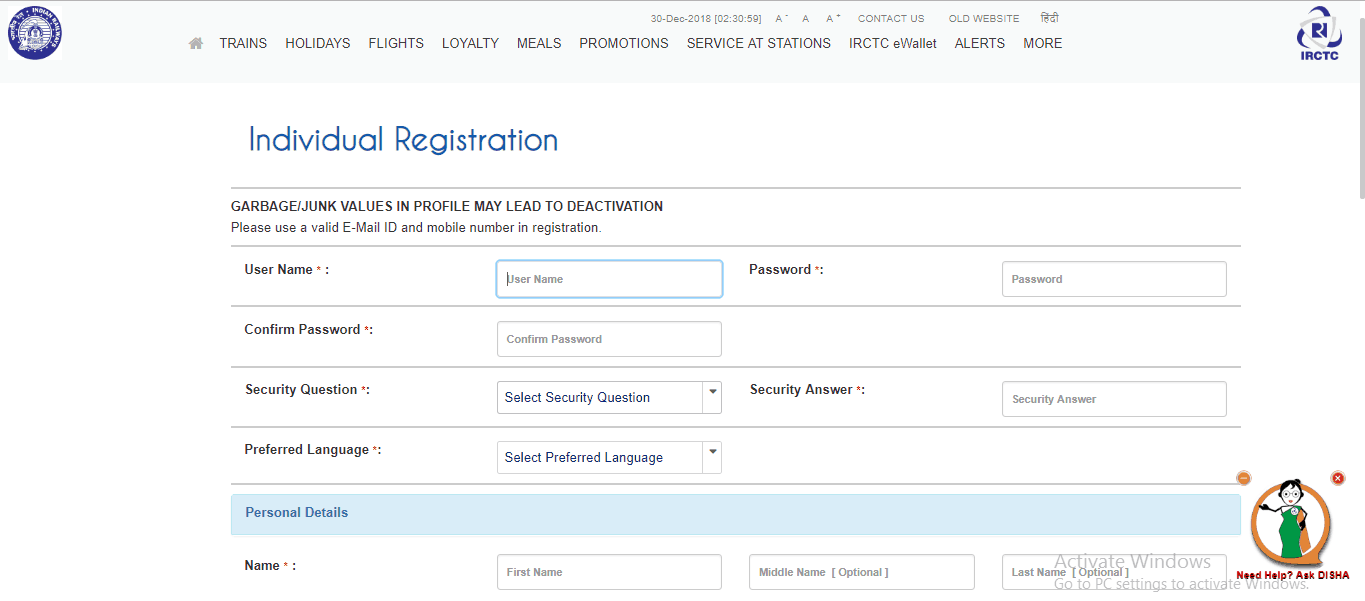Screen dimensions: 1365x601
Task: Go to the home page icon
Action: click(196, 43)
